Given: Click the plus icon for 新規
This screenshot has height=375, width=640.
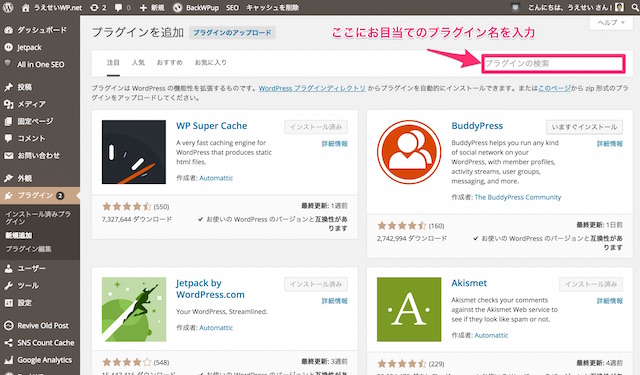Looking at the screenshot, I should [143, 7].
